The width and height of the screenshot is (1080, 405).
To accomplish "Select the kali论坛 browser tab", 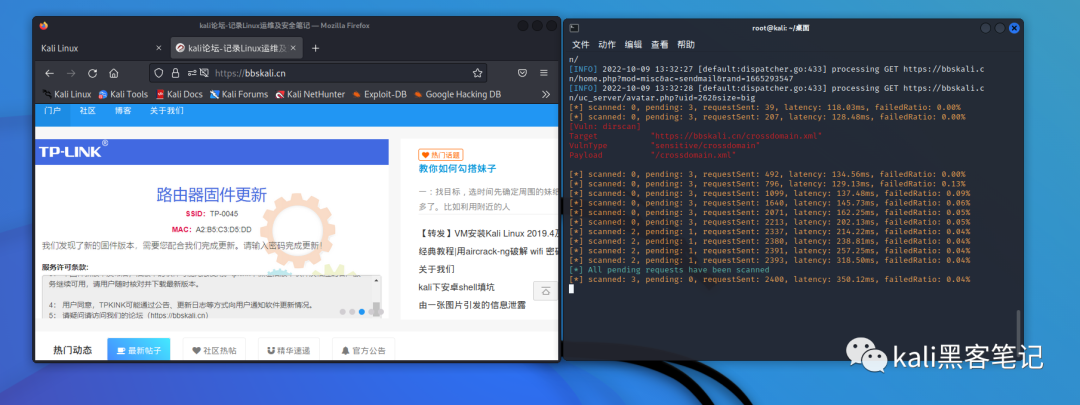I will tap(236, 48).
